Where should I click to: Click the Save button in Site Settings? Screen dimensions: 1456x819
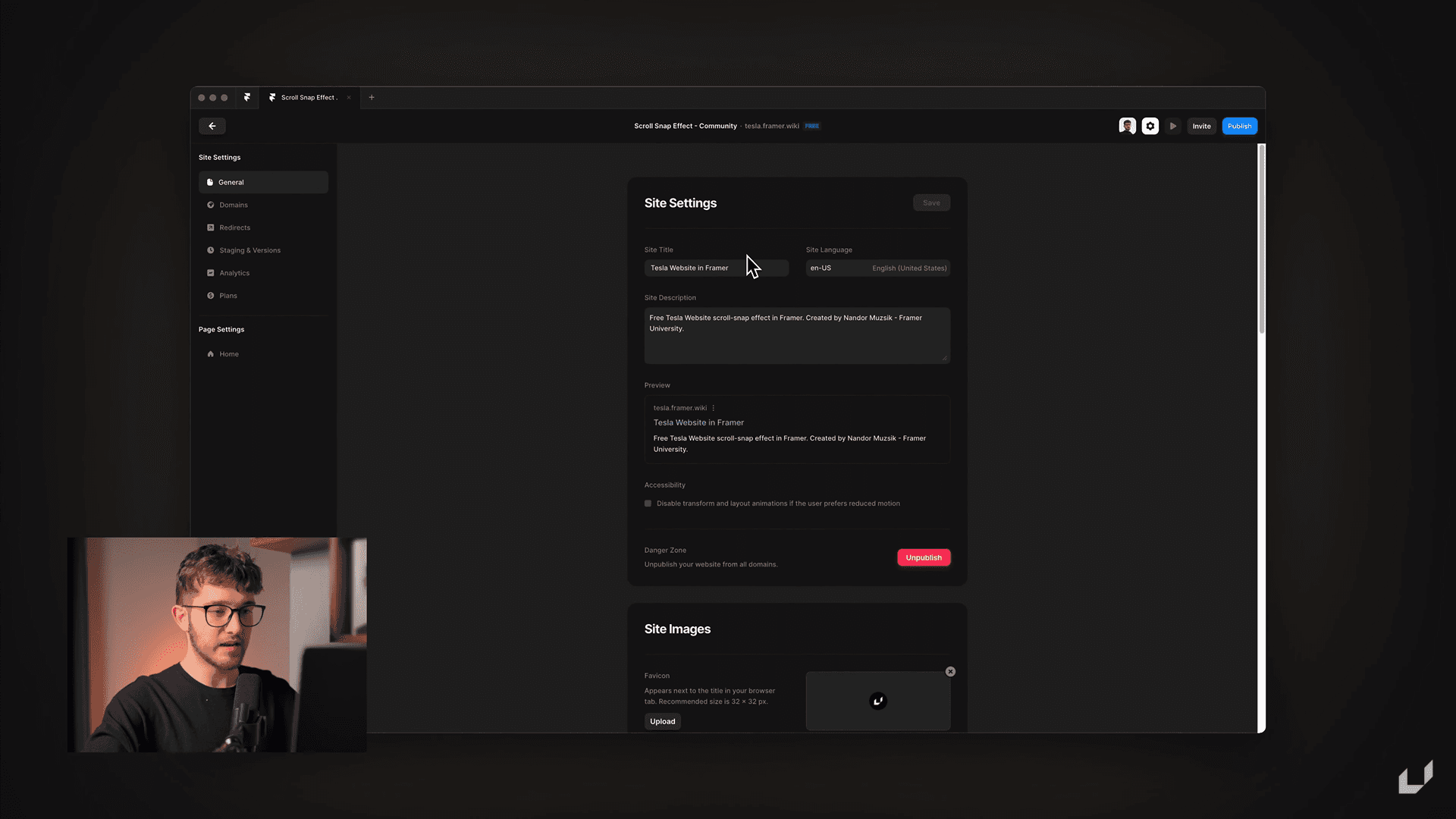tap(931, 203)
